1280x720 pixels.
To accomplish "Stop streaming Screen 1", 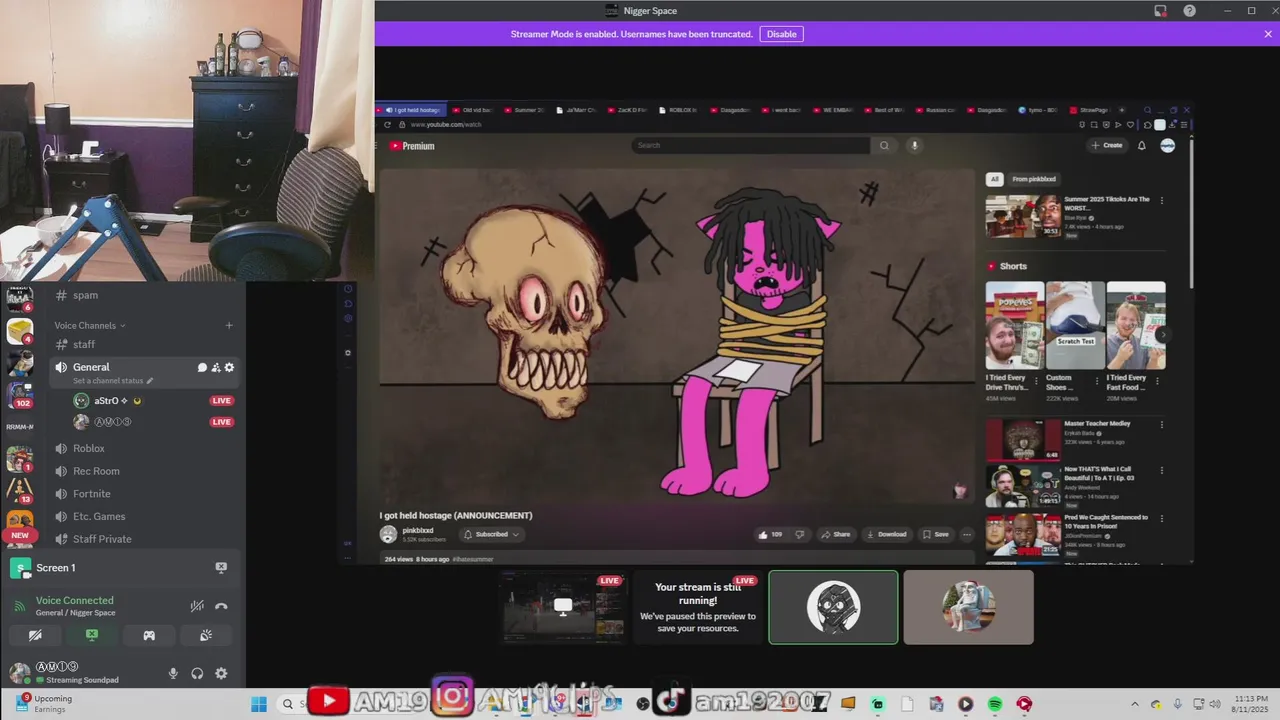I will click(x=221, y=567).
